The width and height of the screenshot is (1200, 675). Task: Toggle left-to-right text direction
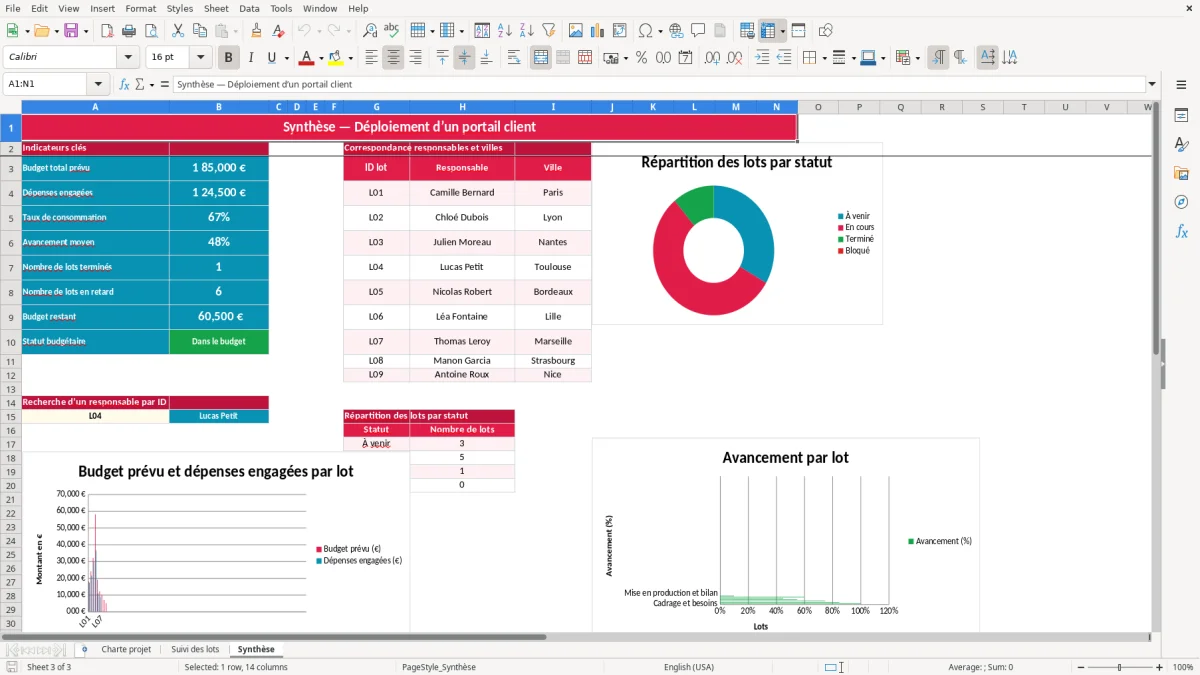(x=938, y=58)
